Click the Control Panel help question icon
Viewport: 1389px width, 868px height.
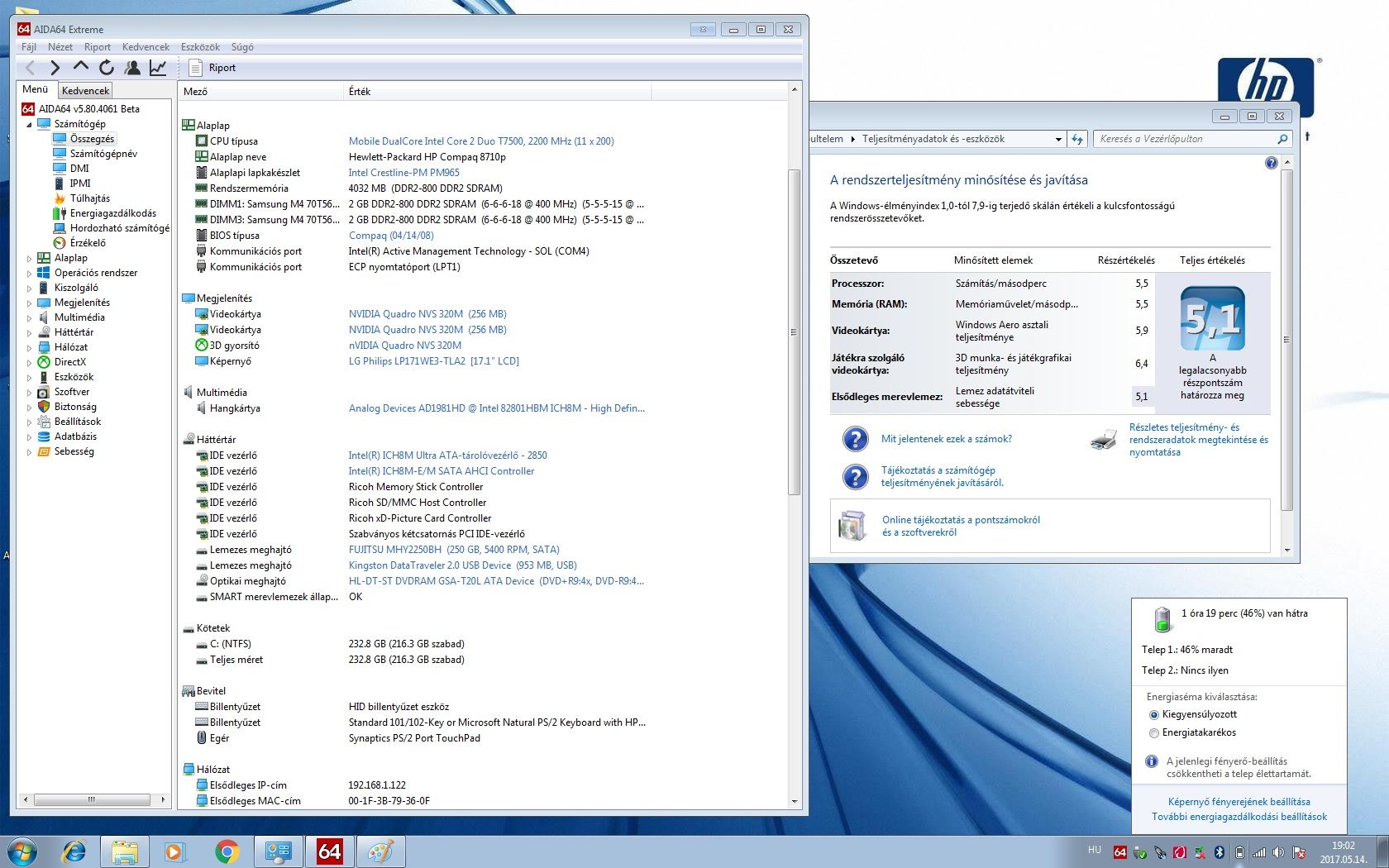[x=1271, y=164]
